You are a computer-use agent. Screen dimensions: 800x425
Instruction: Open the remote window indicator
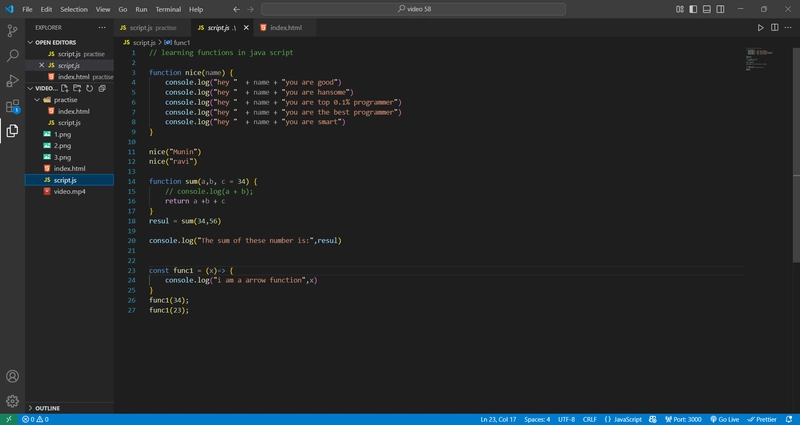9,419
